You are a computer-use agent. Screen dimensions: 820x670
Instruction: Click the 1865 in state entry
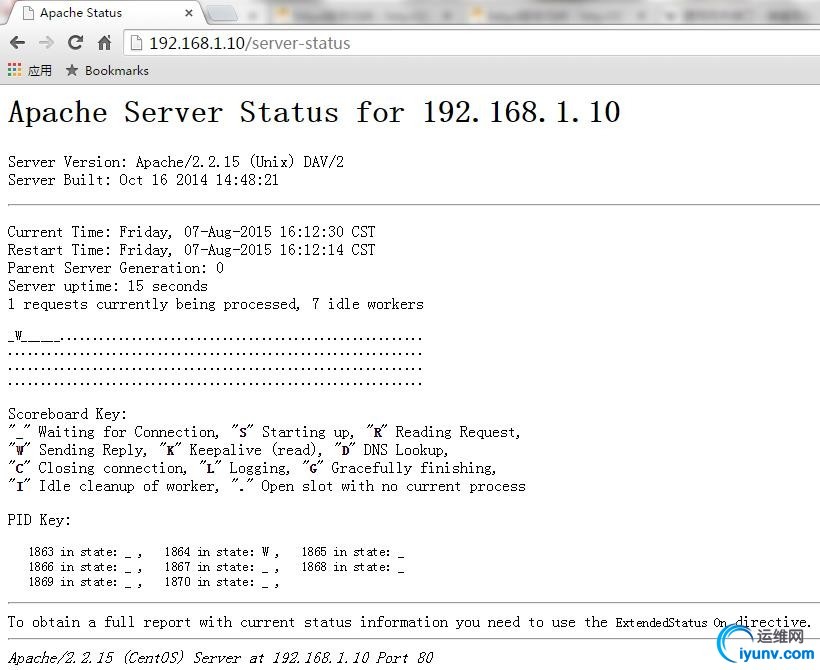coord(352,552)
